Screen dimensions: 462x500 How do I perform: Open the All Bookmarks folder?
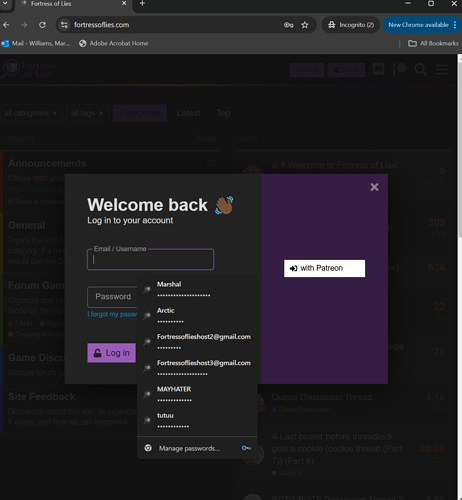433,43
